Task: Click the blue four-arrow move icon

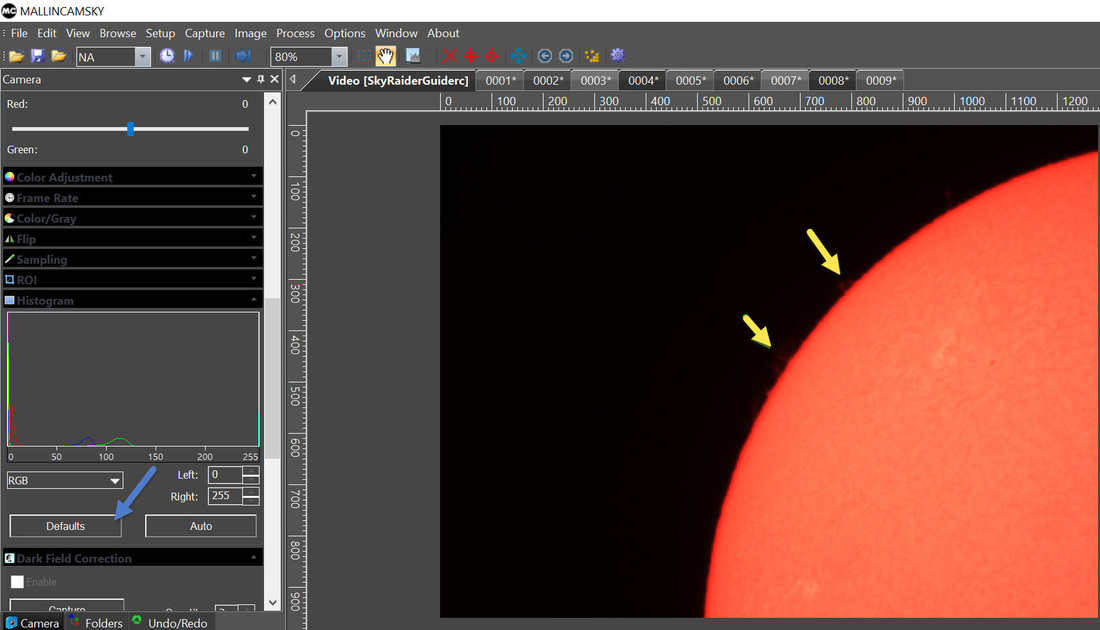Action: point(518,56)
